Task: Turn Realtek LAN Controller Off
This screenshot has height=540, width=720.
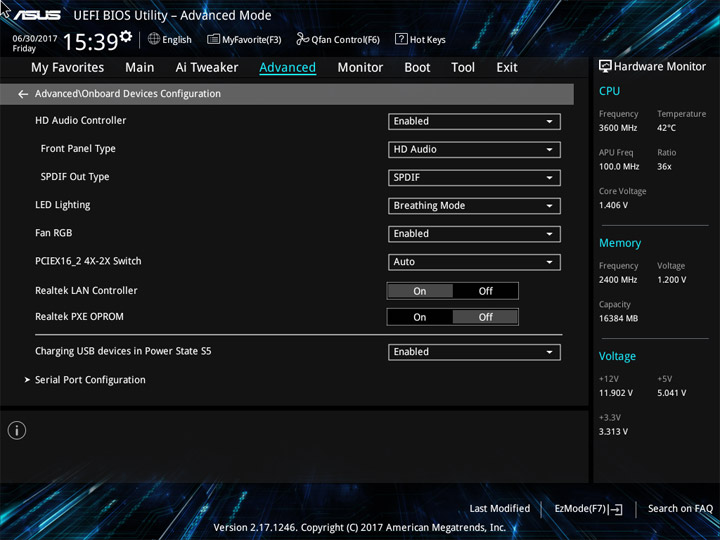Action: tap(485, 291)
